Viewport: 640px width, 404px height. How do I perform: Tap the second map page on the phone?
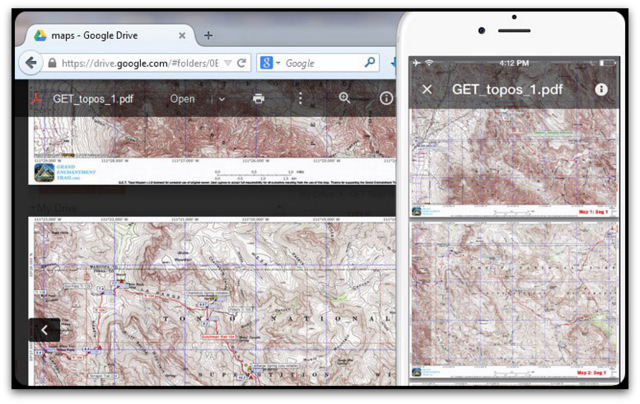(x=514, y=300)
